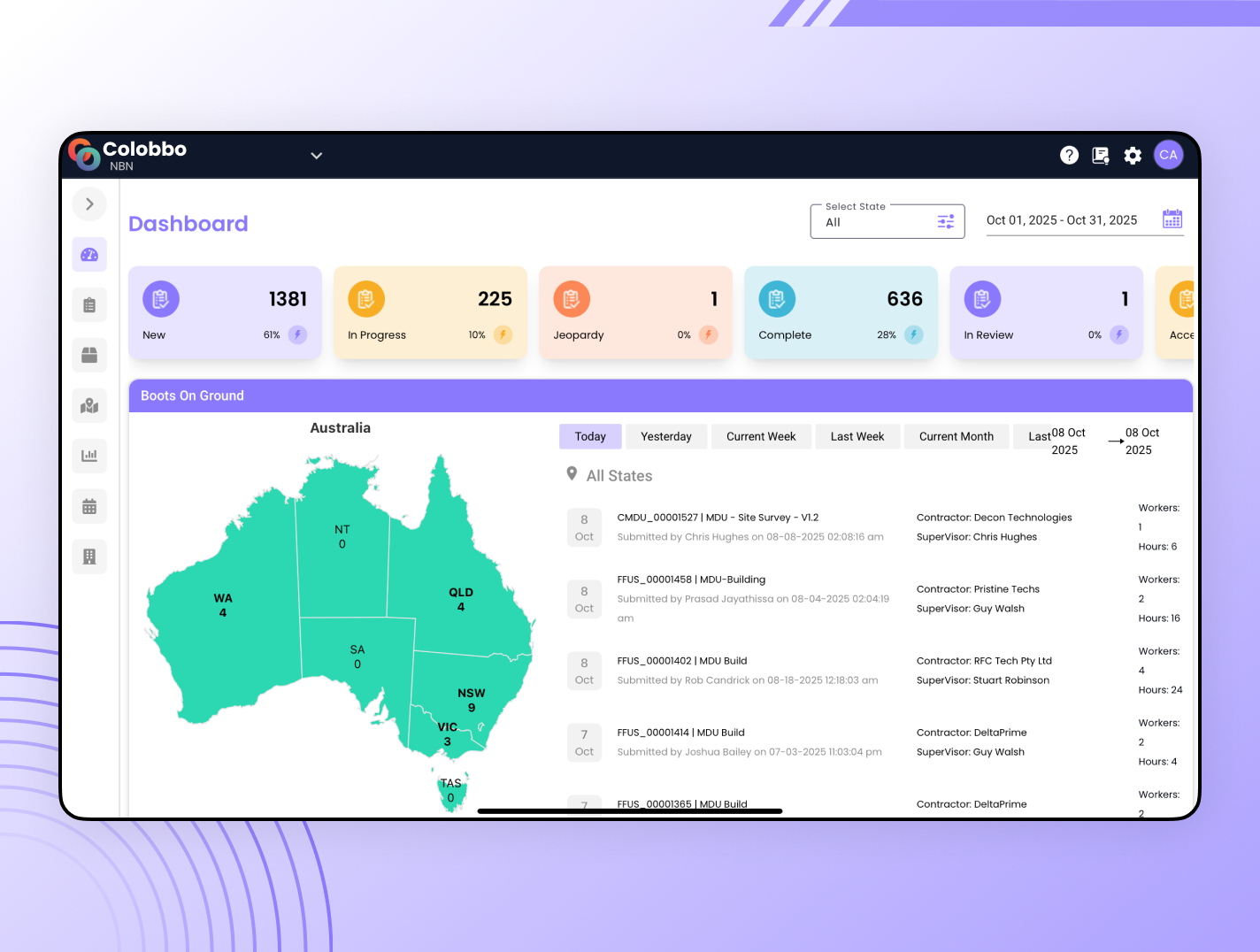Image resolution: width=1260 pixels, height=952 pixels.
Task: Open the calendar icon beside the date range
Action: (x=1172, y=219)
